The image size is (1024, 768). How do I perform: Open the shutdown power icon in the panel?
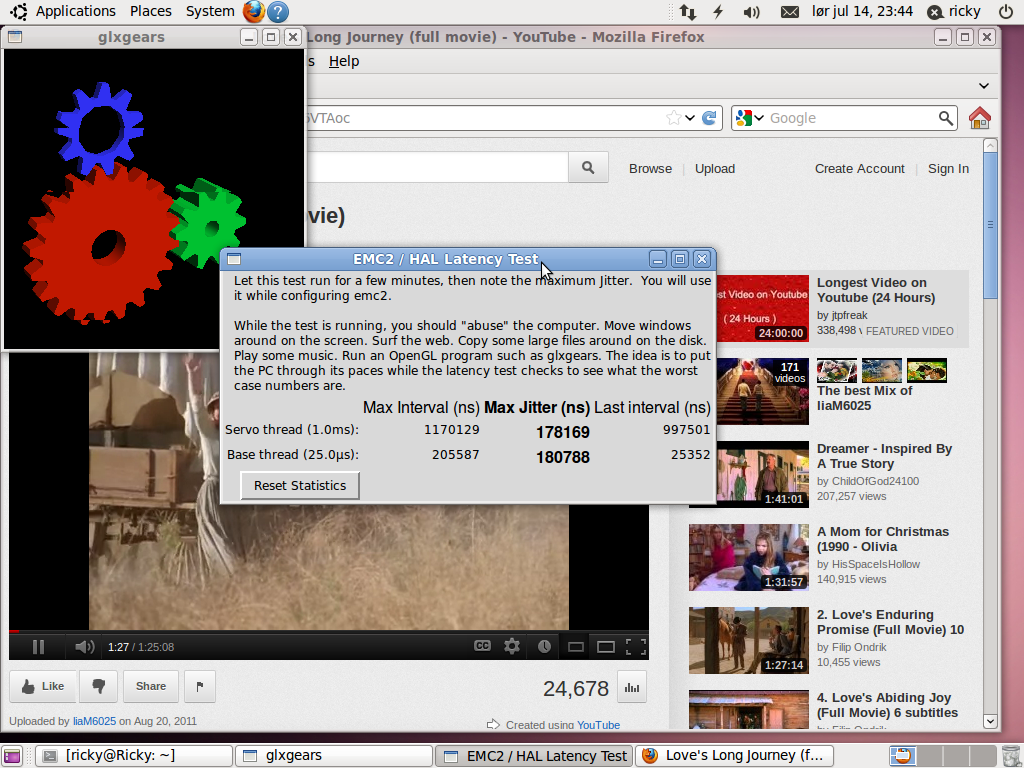[1006, 11]
